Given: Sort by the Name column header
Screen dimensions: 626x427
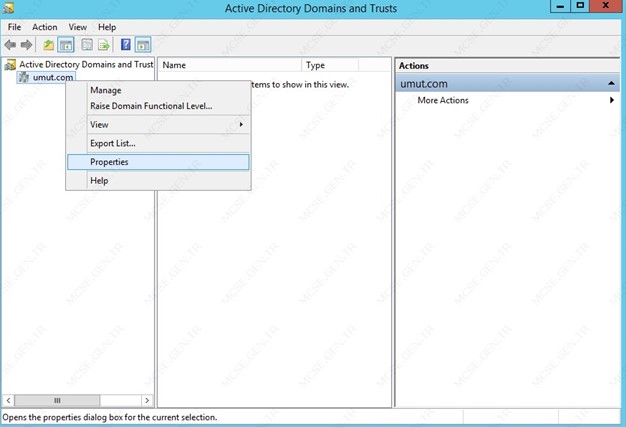Looking at the screenshot, I should (230, 65).
